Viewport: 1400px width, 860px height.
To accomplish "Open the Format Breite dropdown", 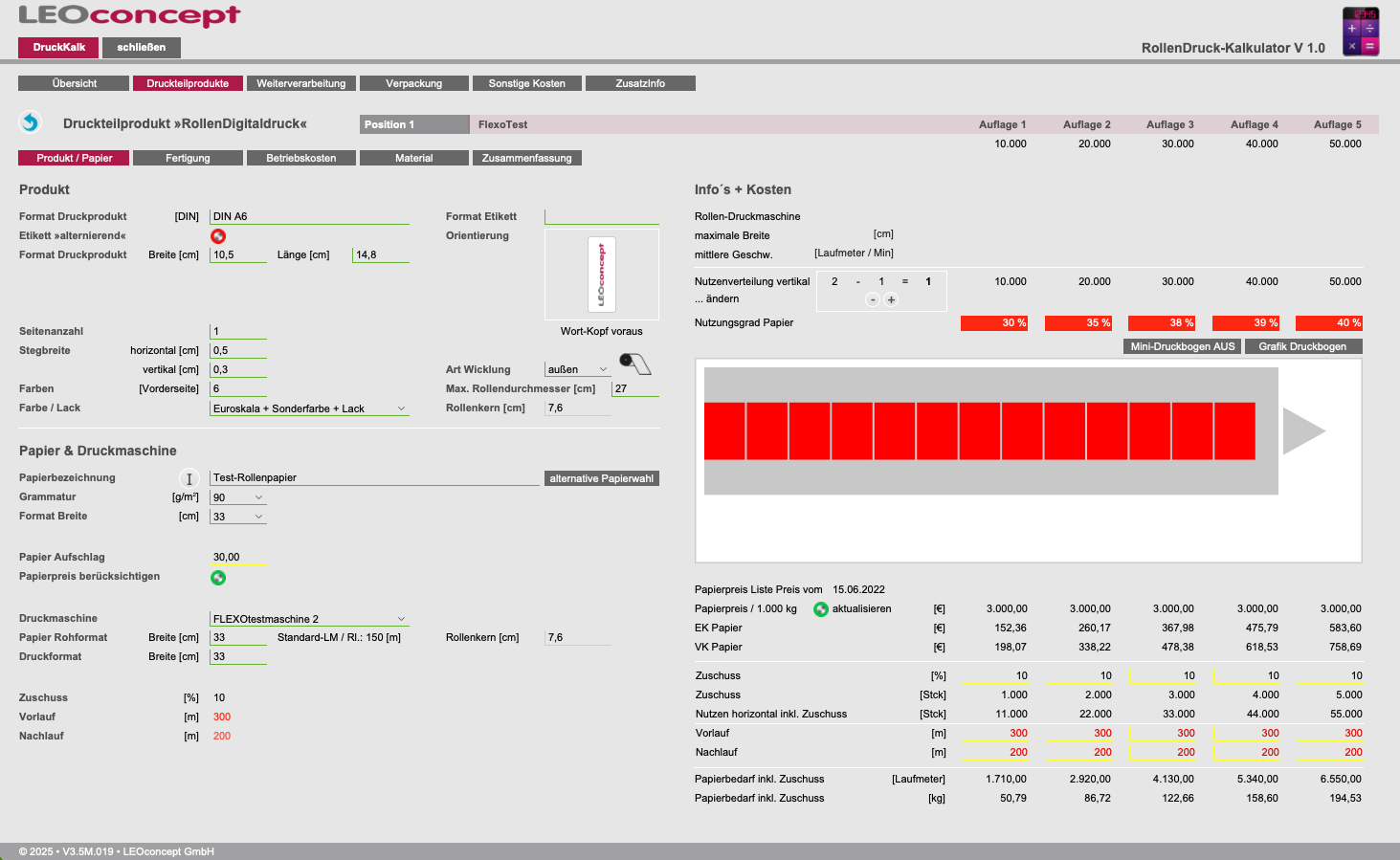I will click(x=237, y=517).
